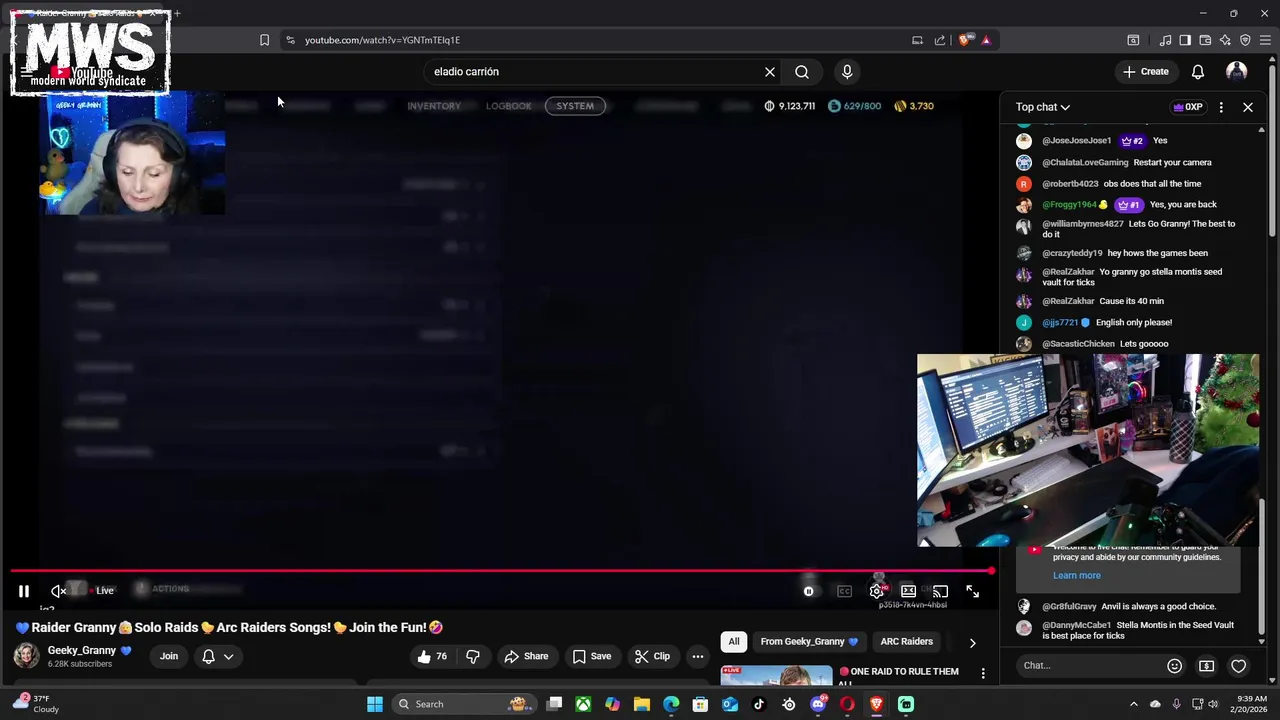Dislike this video
Screen dimensions: 1280x720
click(473, 656)
